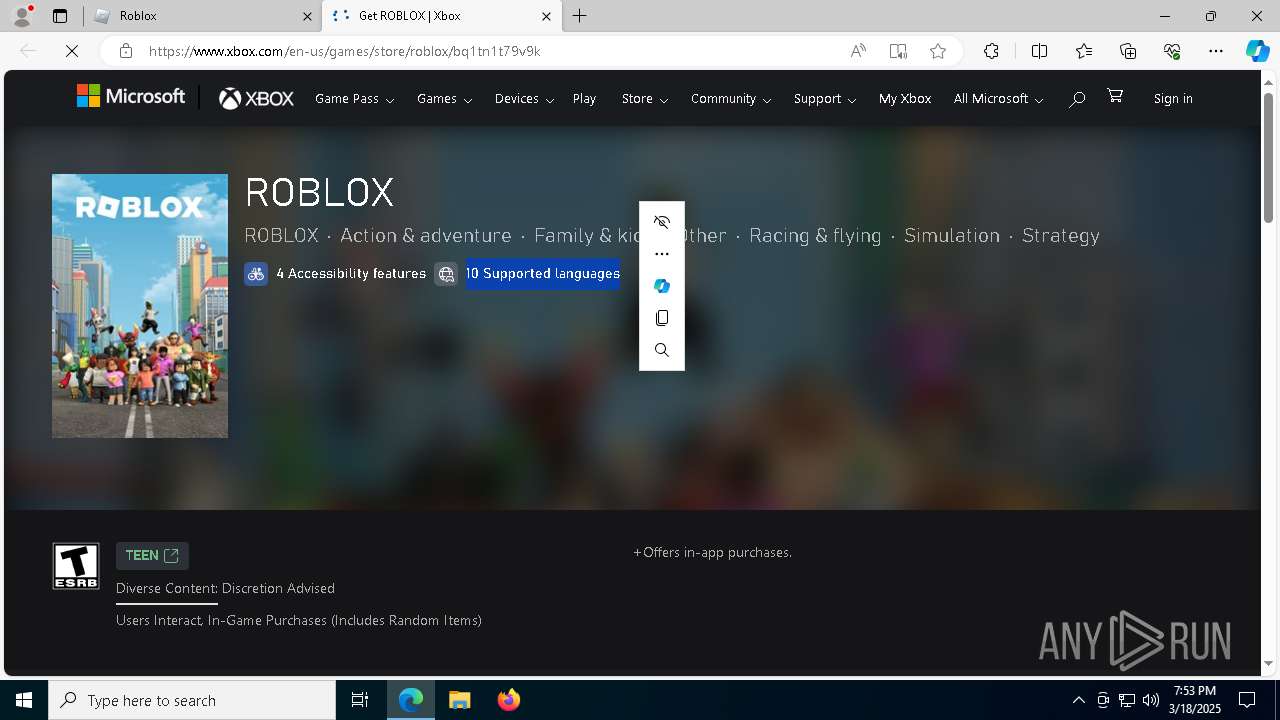Screen dimensions: 1280x720
Task: Click the Racing & flying genre
Action: tap(815, 236)
